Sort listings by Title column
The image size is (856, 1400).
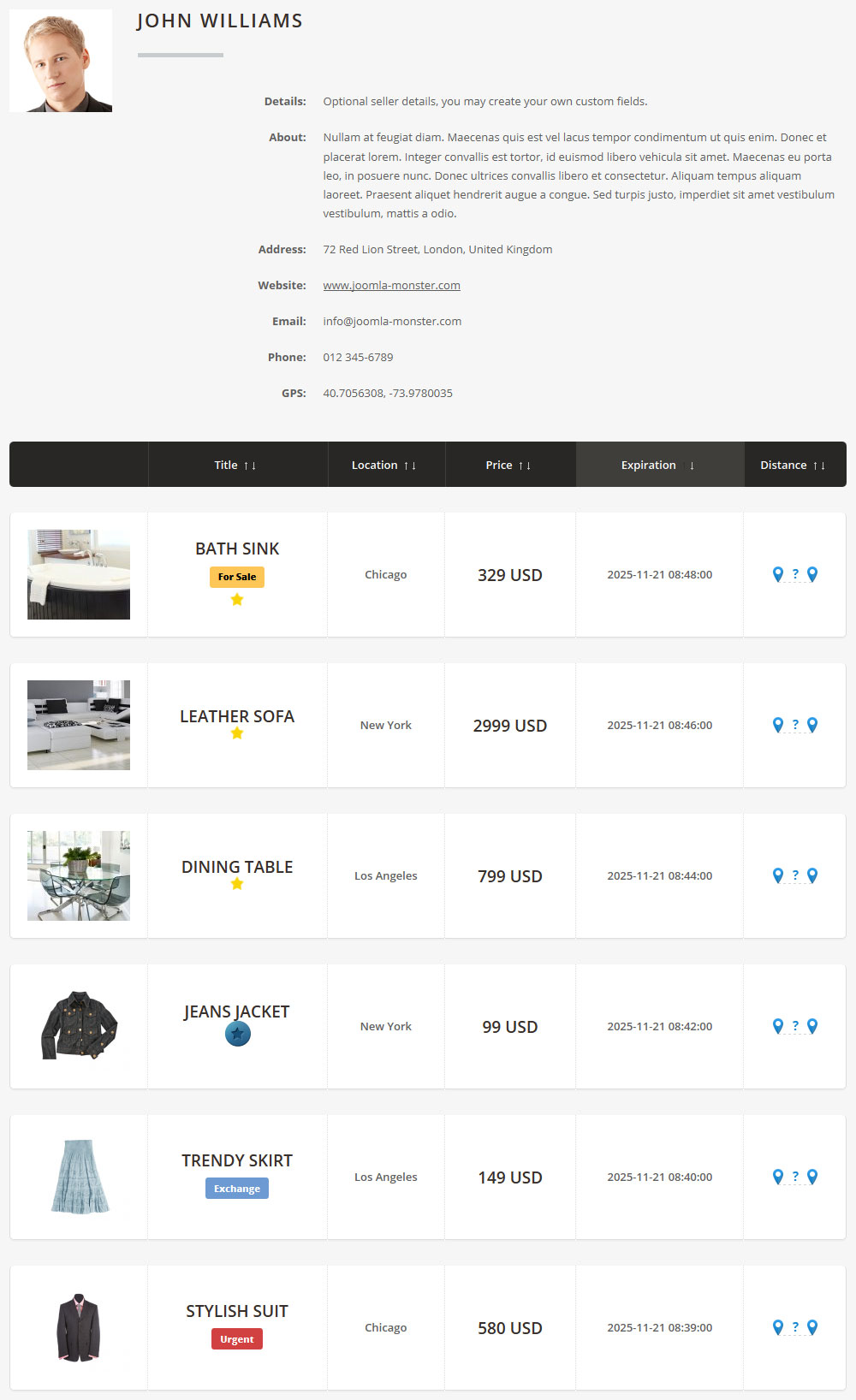click(x=235, y=465)
